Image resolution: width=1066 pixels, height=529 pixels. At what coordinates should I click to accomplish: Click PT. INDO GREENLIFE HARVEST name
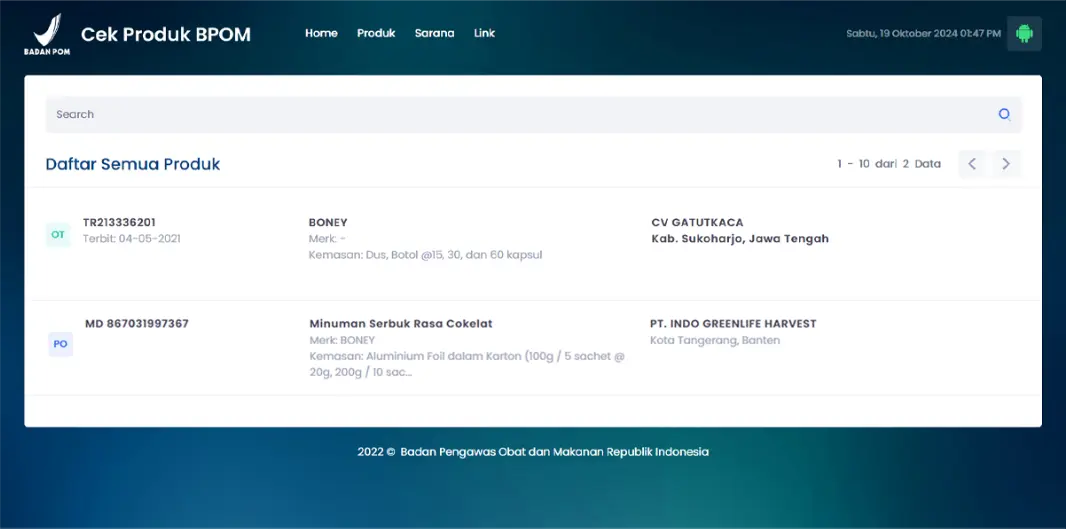coord(733,324)
